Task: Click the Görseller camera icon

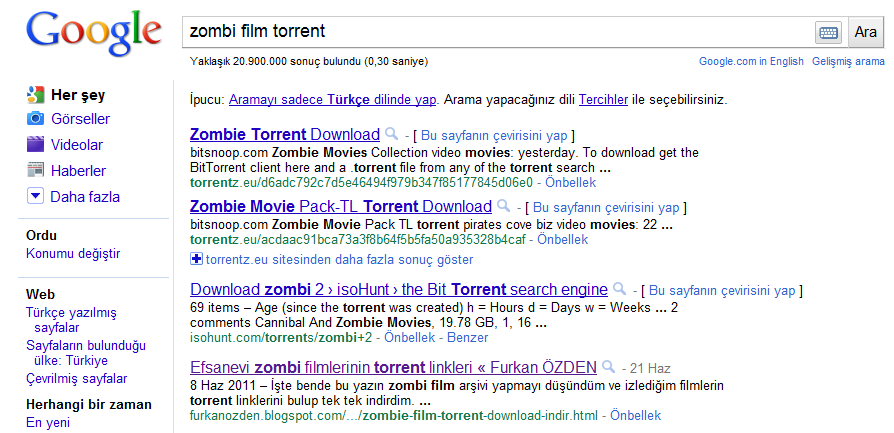Action: [35, 119]
